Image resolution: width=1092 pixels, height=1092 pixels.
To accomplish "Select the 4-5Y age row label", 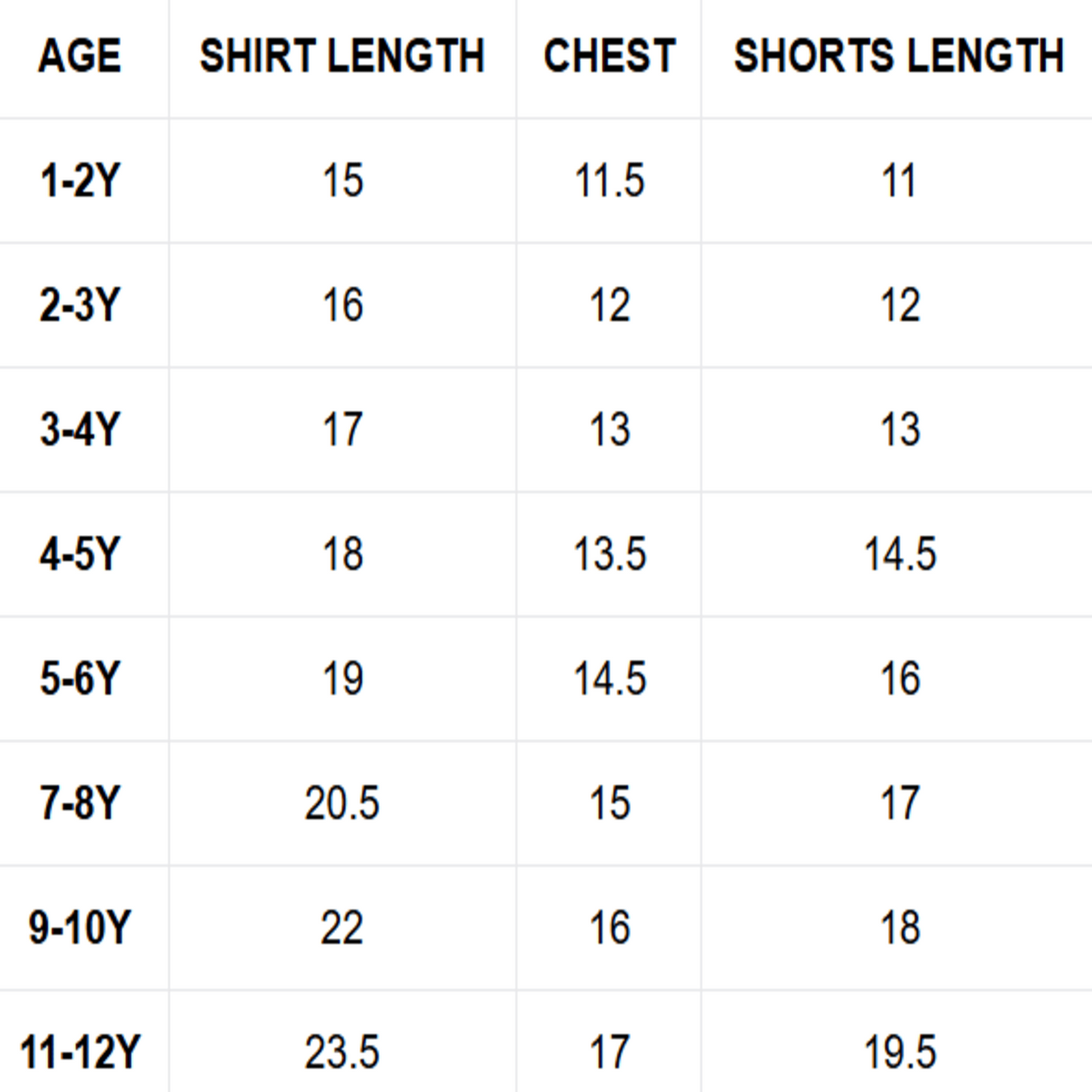I will tap(79, 554).
